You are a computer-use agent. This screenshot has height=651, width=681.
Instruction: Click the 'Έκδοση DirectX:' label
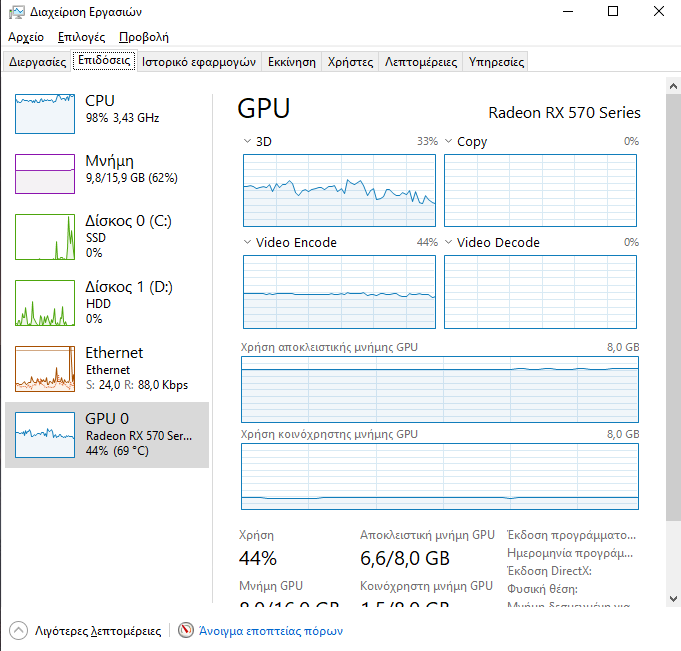point(549,571)
